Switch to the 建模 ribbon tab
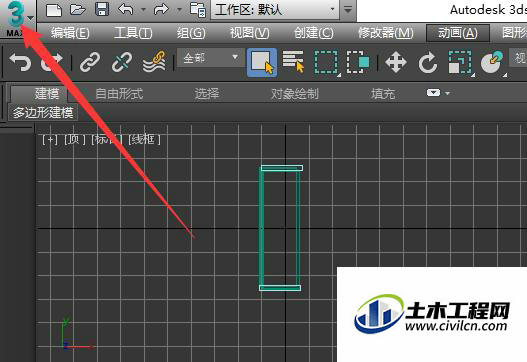 pyautogui.click(x=47, y=94)
